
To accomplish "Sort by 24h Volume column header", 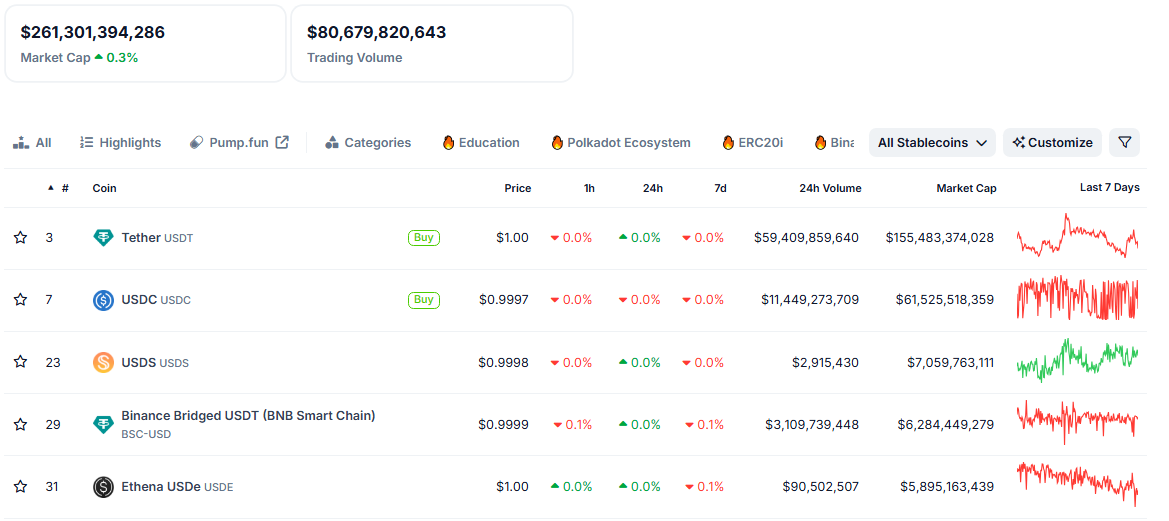I will point(830,188).
